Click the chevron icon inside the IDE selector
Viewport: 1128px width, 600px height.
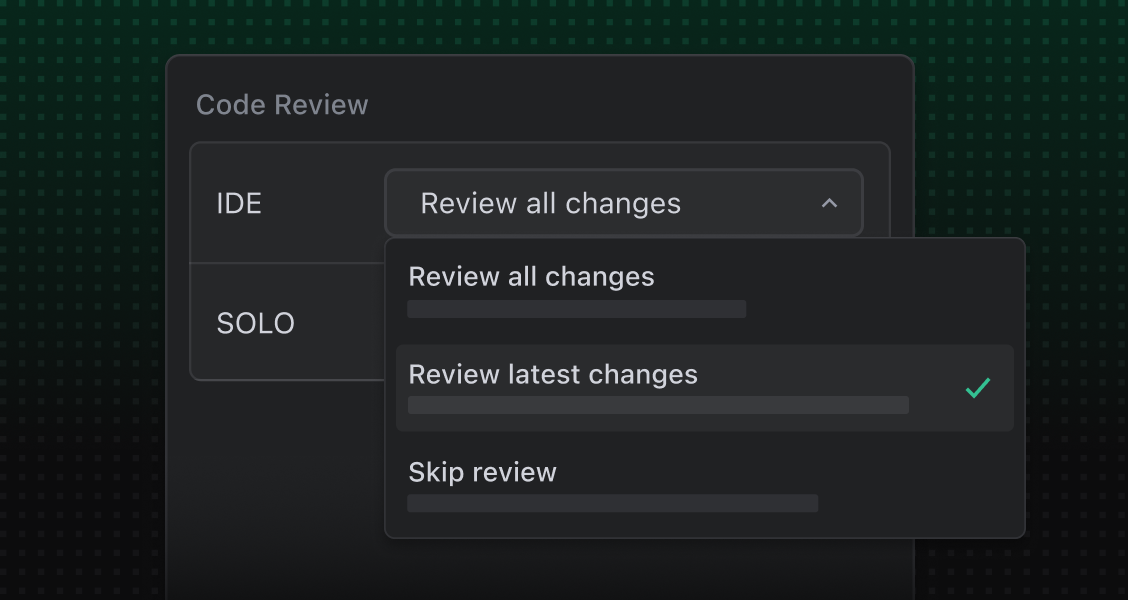[829, 203]
